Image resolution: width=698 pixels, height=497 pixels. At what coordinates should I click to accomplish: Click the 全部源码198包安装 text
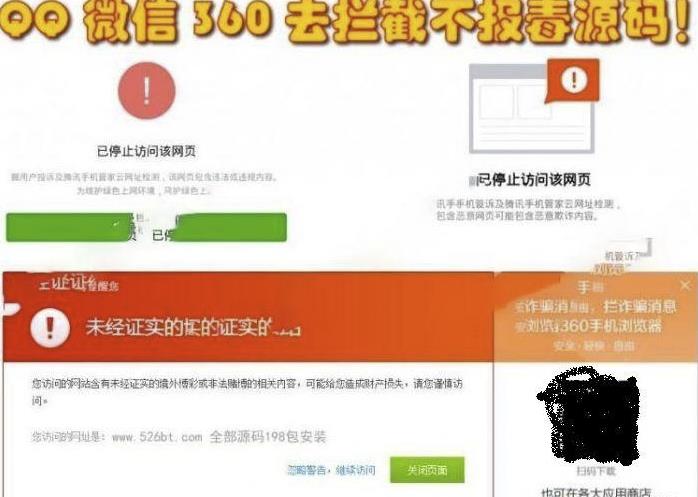tap(268, 436)
